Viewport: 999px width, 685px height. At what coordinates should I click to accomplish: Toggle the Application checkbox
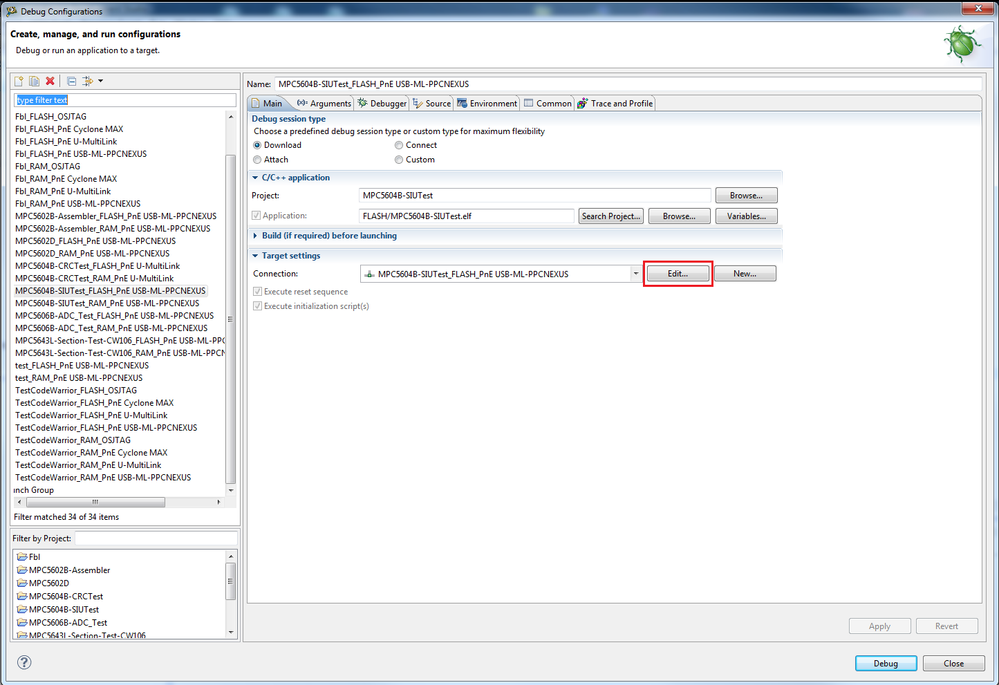click(256, 216)
